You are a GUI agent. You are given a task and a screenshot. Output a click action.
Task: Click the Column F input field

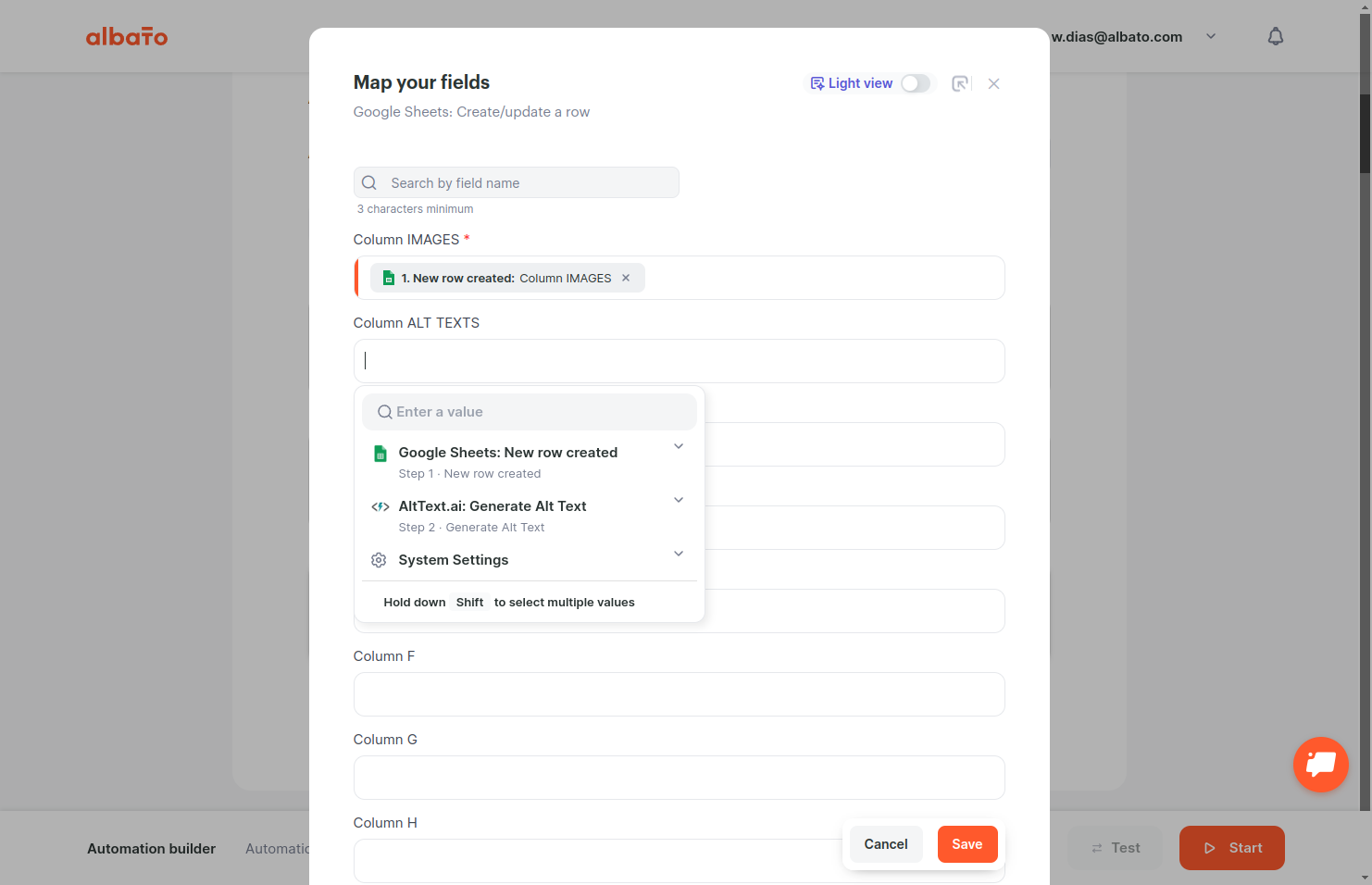click(x=680, y=694)
